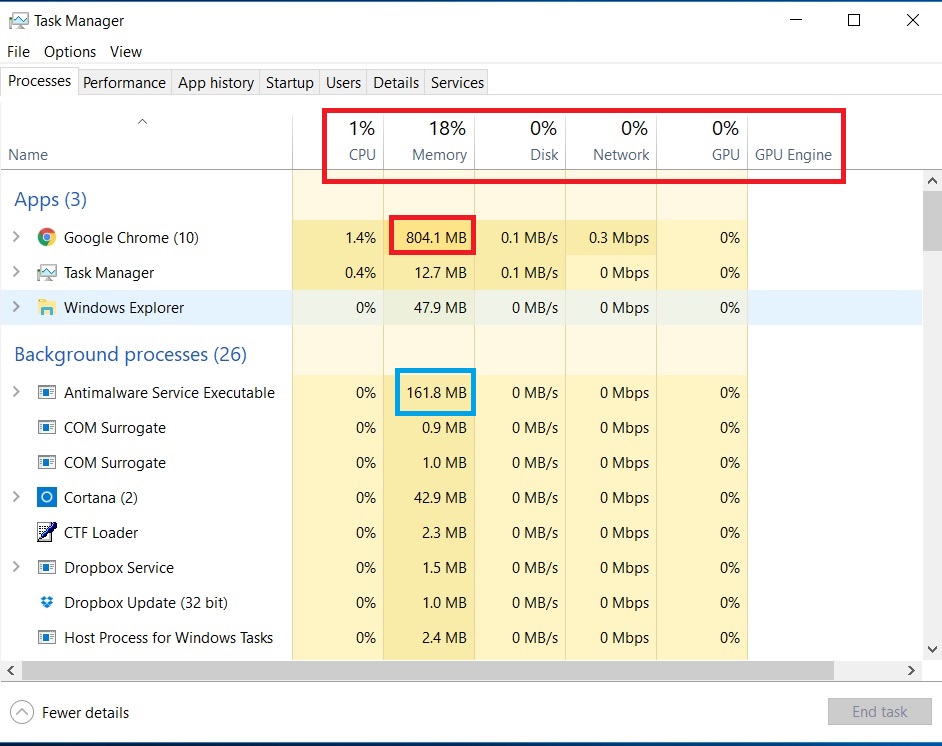Click the End task button

(879, 712)
